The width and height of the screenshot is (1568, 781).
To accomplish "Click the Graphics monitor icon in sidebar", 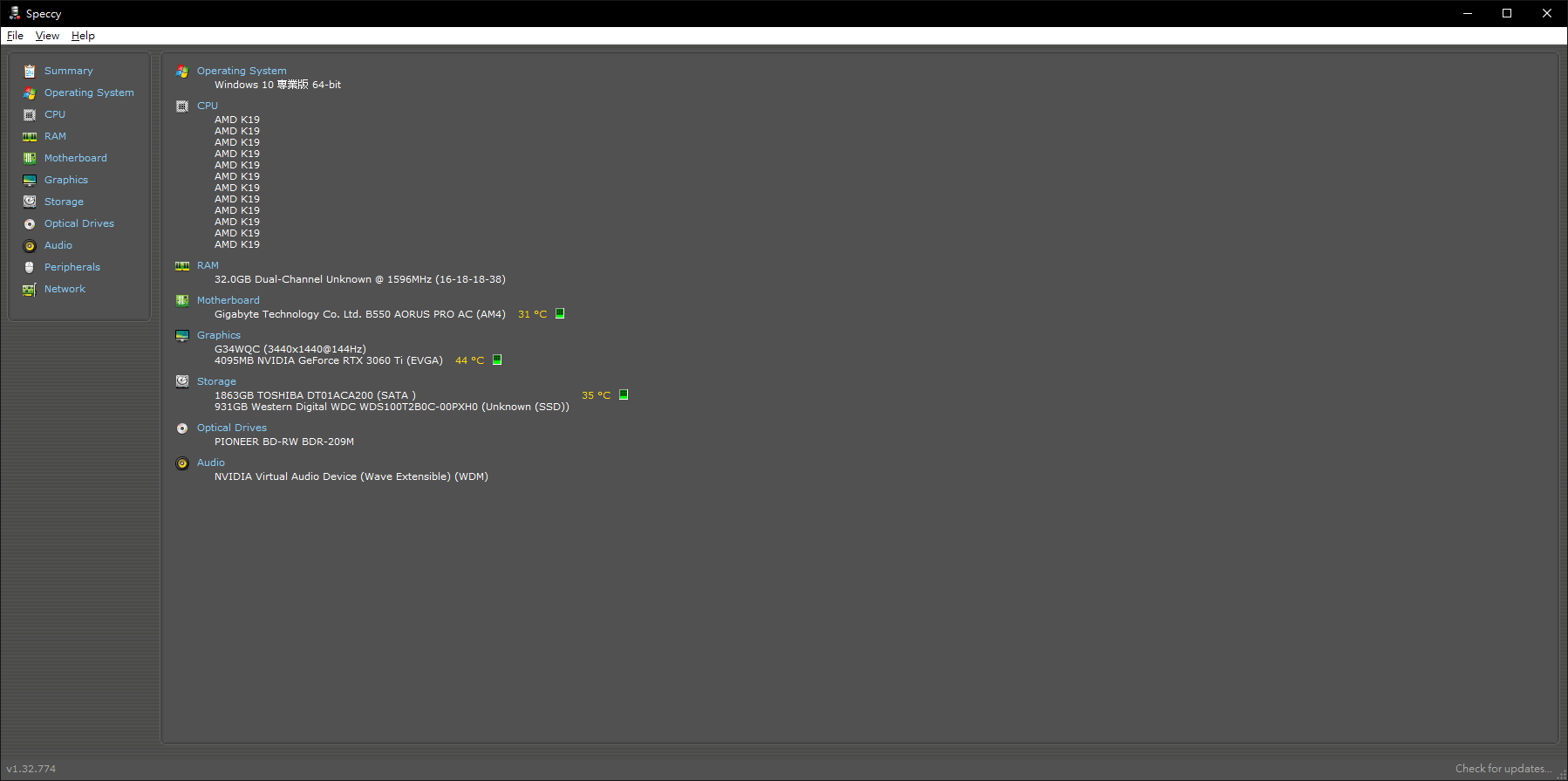I will point(30,181).
